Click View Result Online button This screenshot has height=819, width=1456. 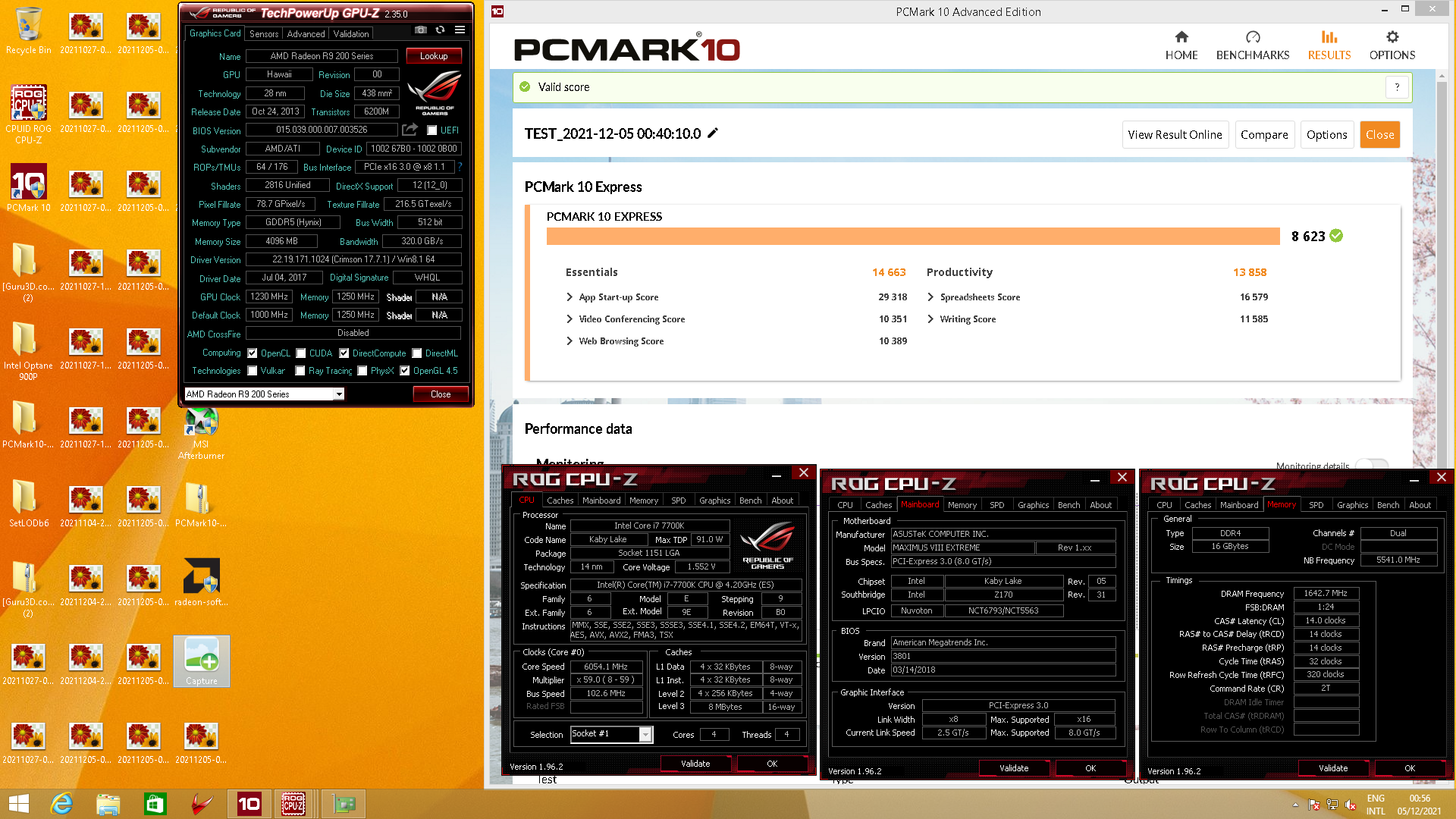[x=1175, y=135]
